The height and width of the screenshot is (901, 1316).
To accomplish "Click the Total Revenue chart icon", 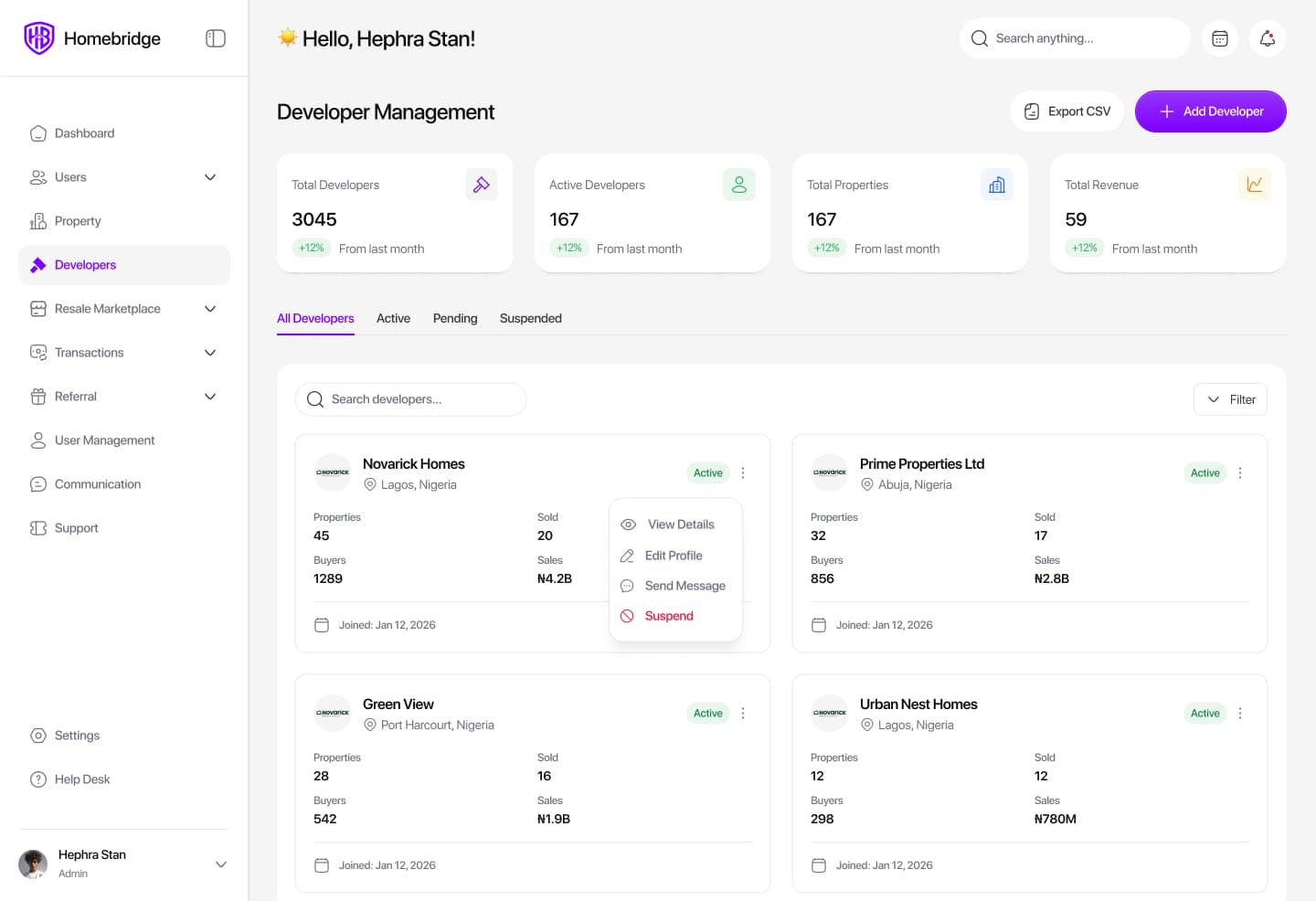I will [1255, 185].
